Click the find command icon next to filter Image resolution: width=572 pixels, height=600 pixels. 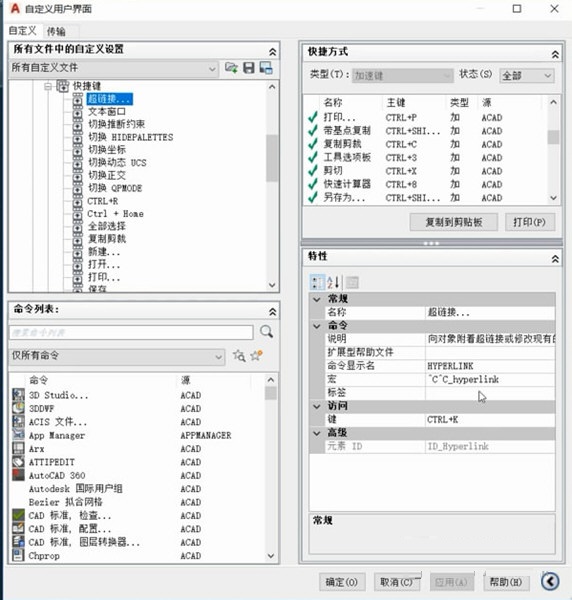tap(239, 356)
